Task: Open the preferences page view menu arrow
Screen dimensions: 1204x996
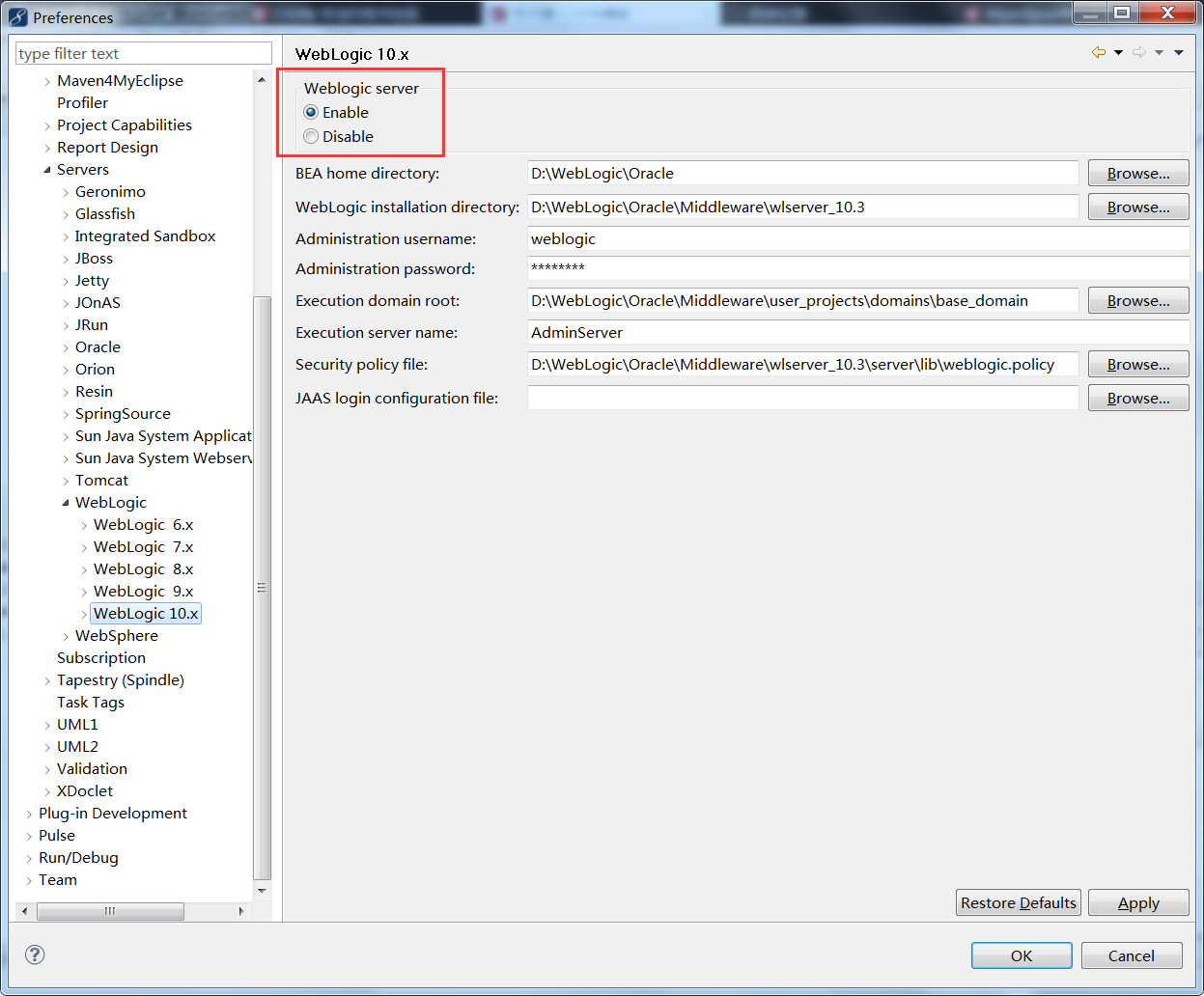Action: (x=1179, y=53)
